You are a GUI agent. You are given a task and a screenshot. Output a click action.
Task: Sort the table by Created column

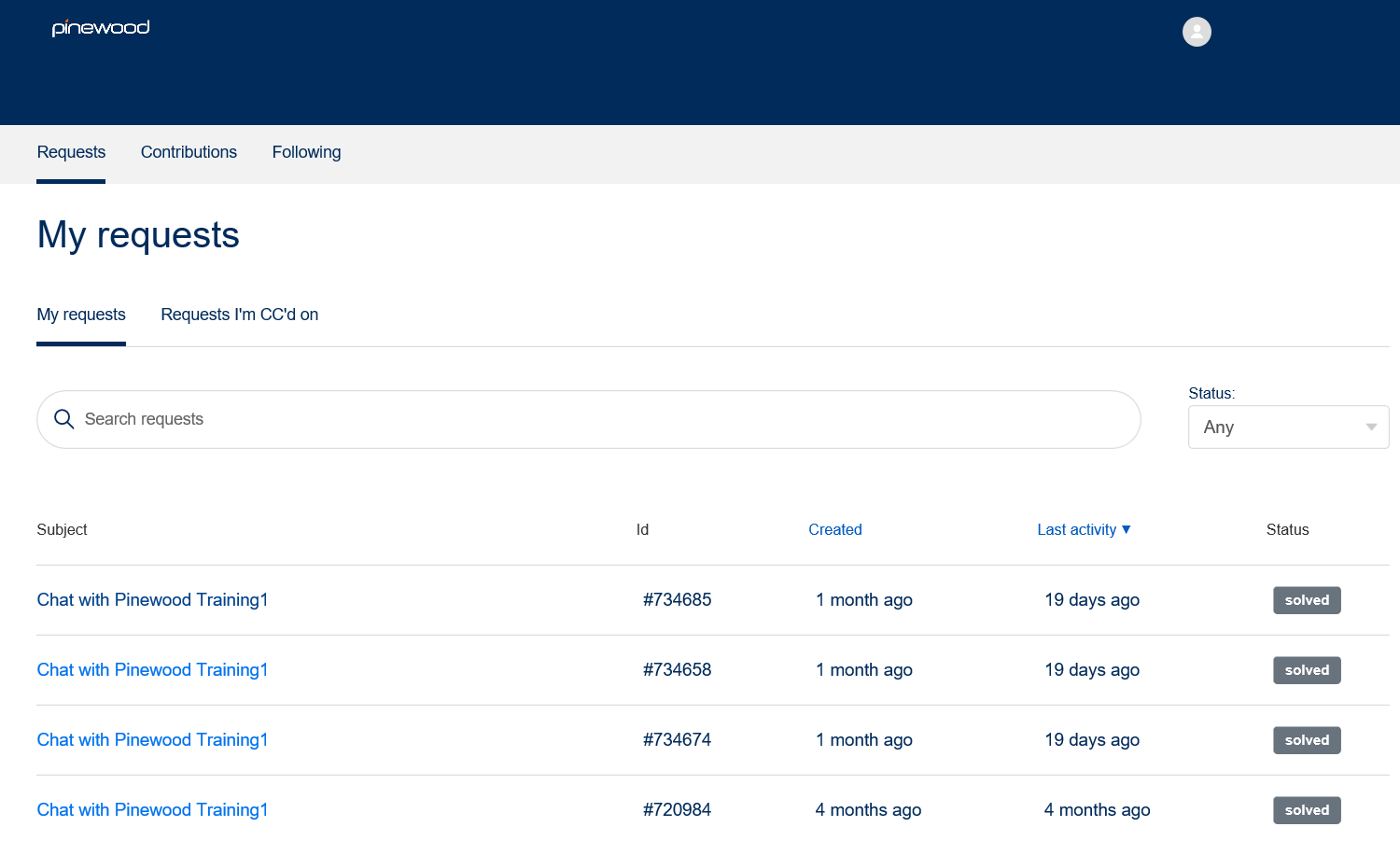click(835, 529)
